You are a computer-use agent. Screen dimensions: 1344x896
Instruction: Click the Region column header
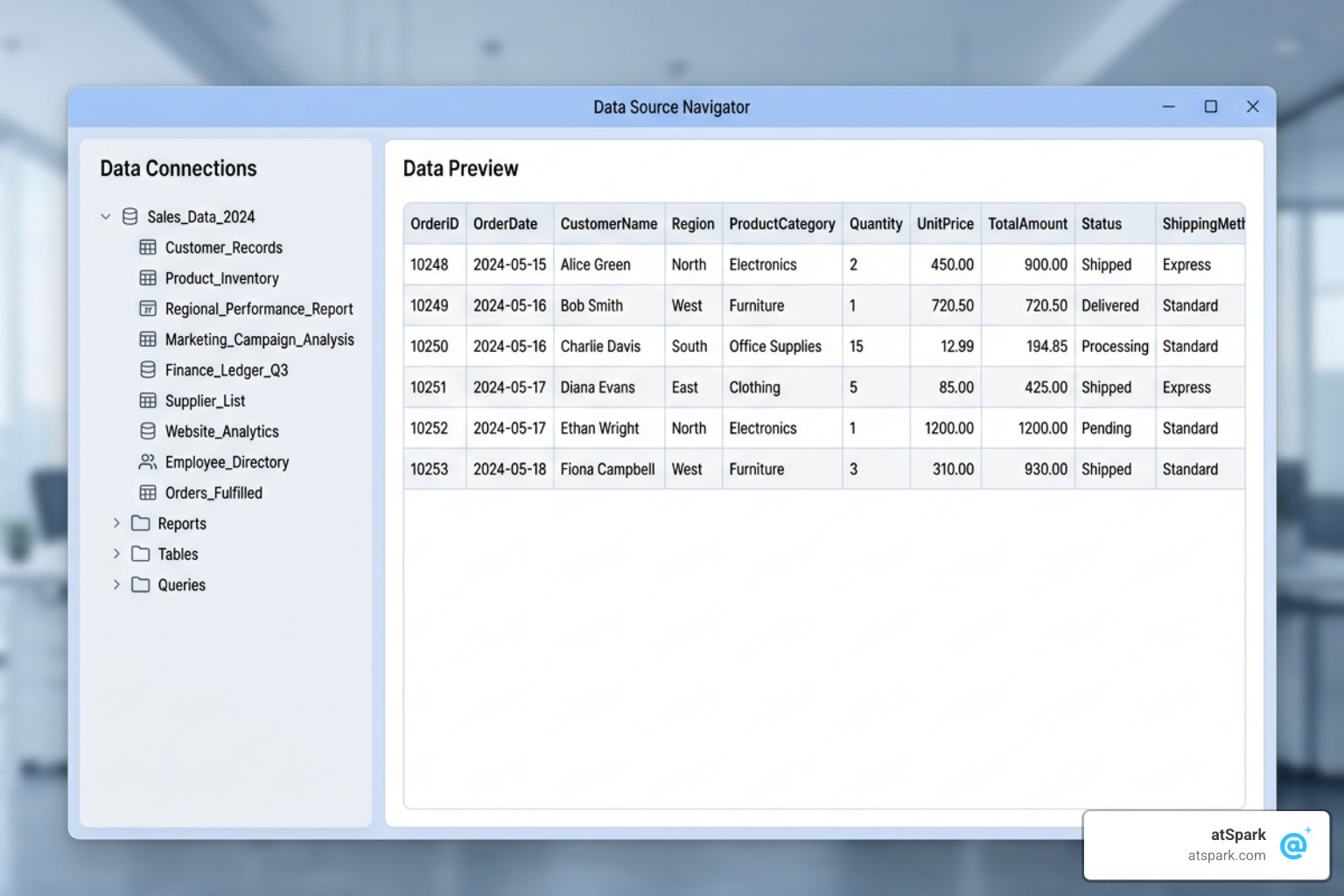point(693,224)
